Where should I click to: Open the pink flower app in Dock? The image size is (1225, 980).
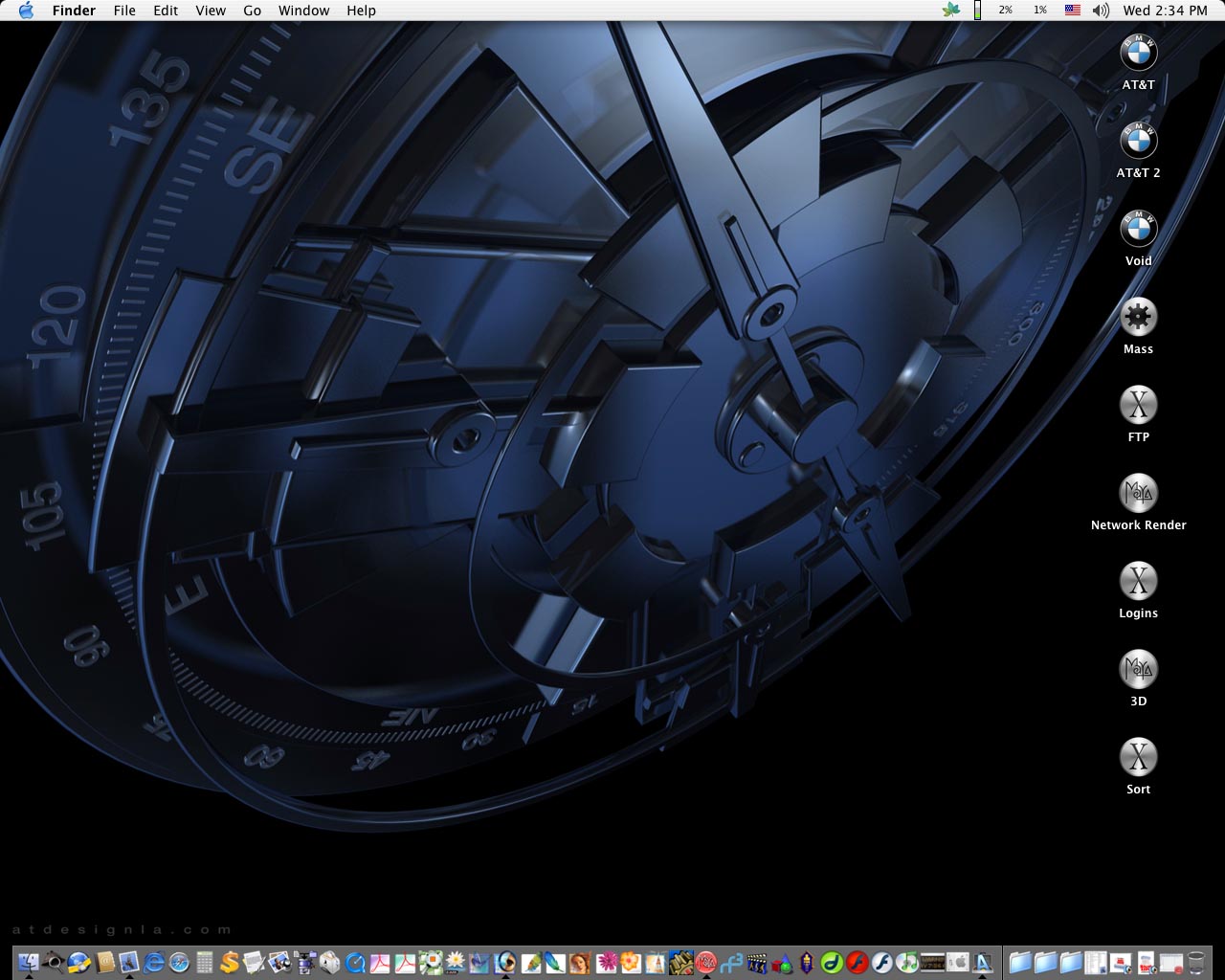click(606, 962)
